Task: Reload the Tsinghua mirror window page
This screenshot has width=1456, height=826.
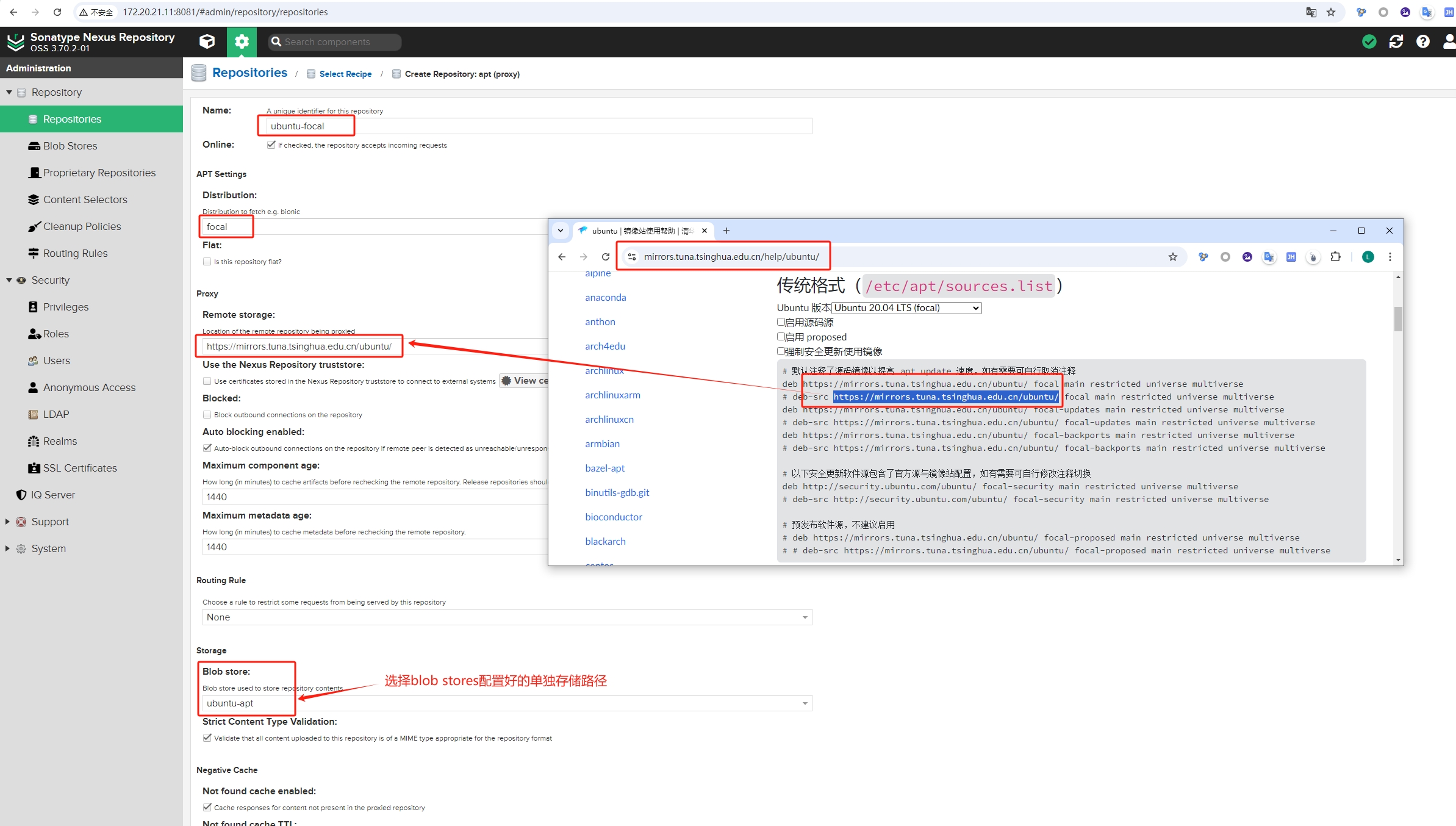Action: 605,257
